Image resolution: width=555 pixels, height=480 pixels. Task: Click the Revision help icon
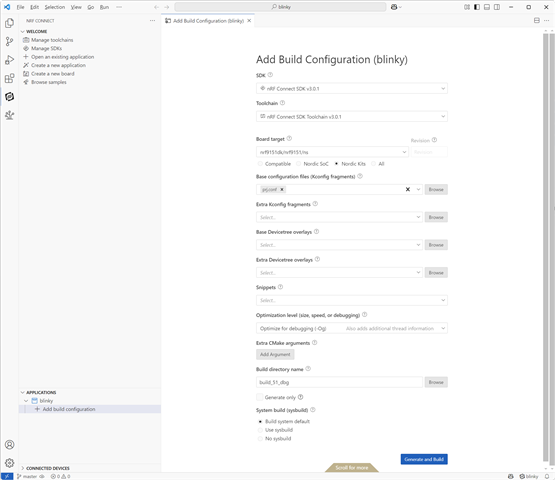pos(434,140)
